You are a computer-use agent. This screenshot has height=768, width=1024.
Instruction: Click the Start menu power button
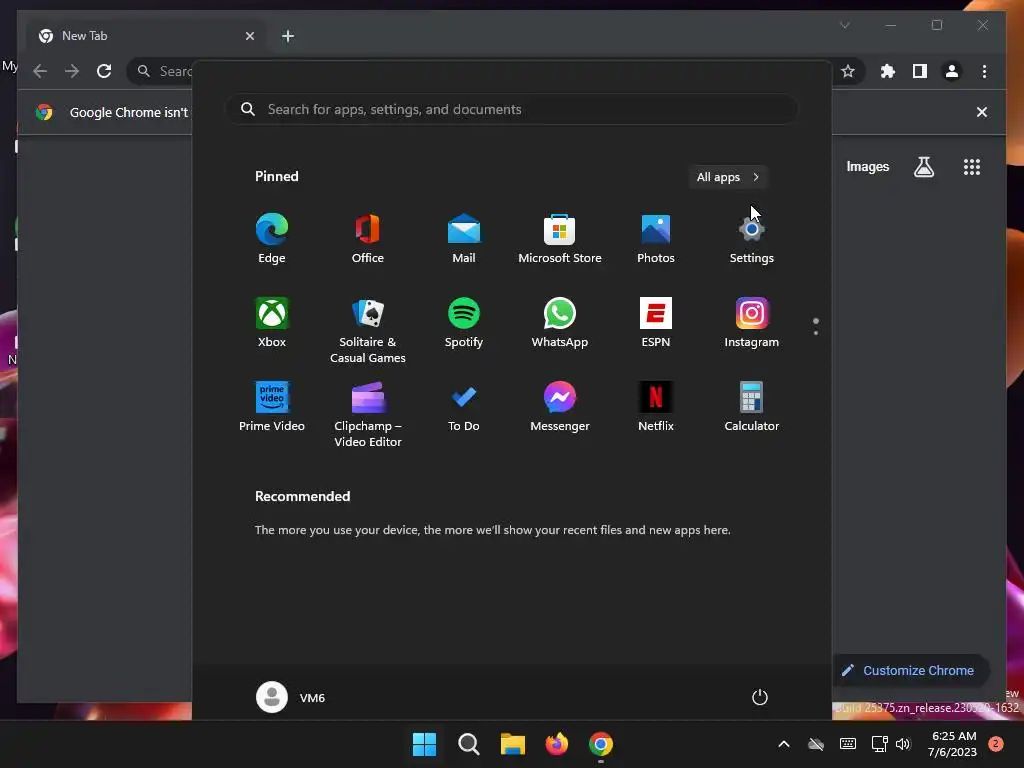[760, 697]
